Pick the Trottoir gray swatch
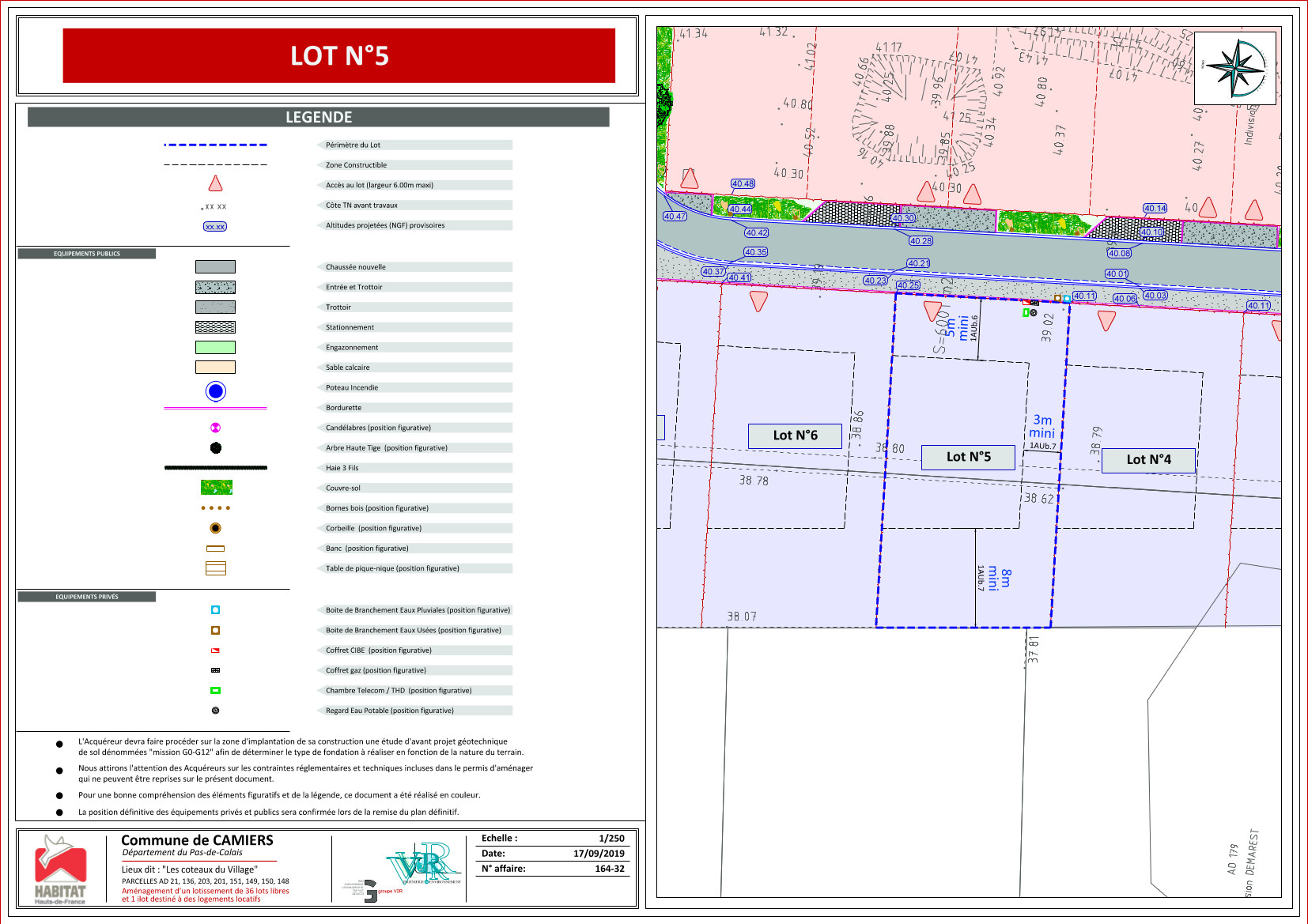The image size is (1308, 924). click(x=215, y=307)
